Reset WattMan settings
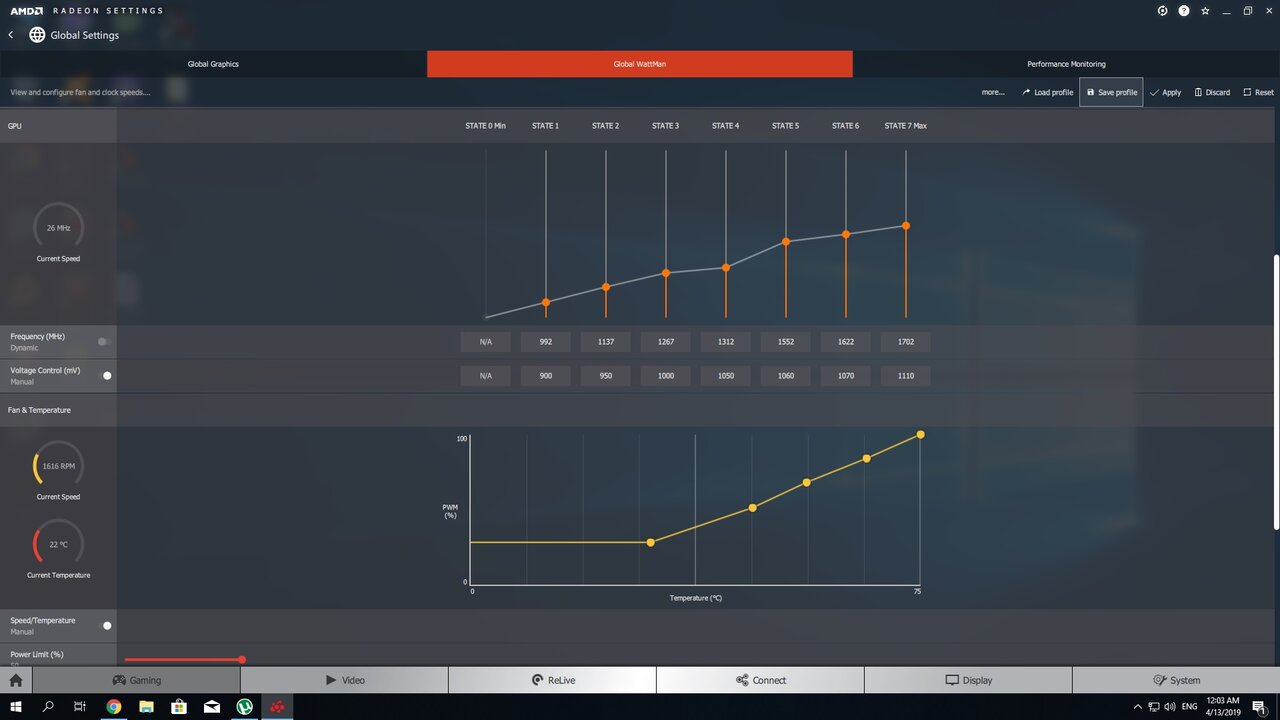Screen dimensions: 1280x720 (1258, 92)
